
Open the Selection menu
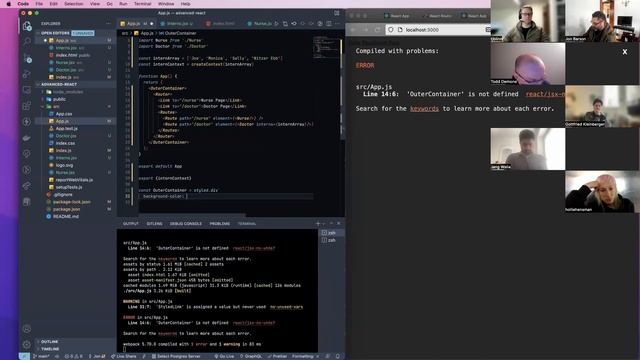(x=74, y=4)
